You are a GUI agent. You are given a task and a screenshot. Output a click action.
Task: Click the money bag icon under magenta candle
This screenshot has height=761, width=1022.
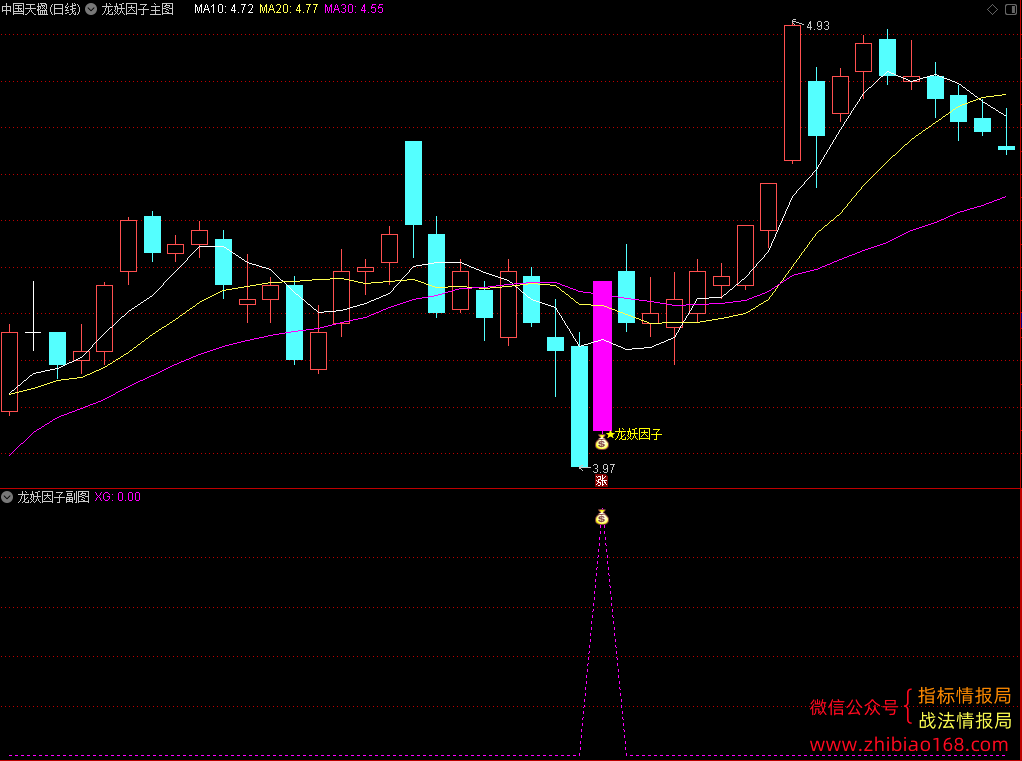(602, 442)
